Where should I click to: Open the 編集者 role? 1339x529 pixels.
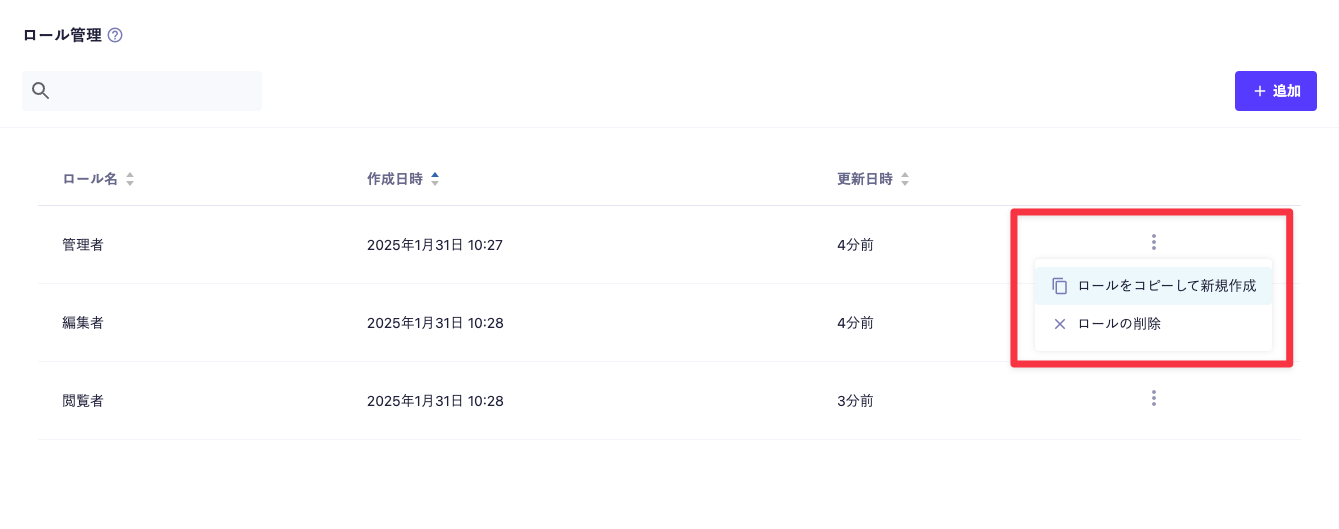(83, 323)
